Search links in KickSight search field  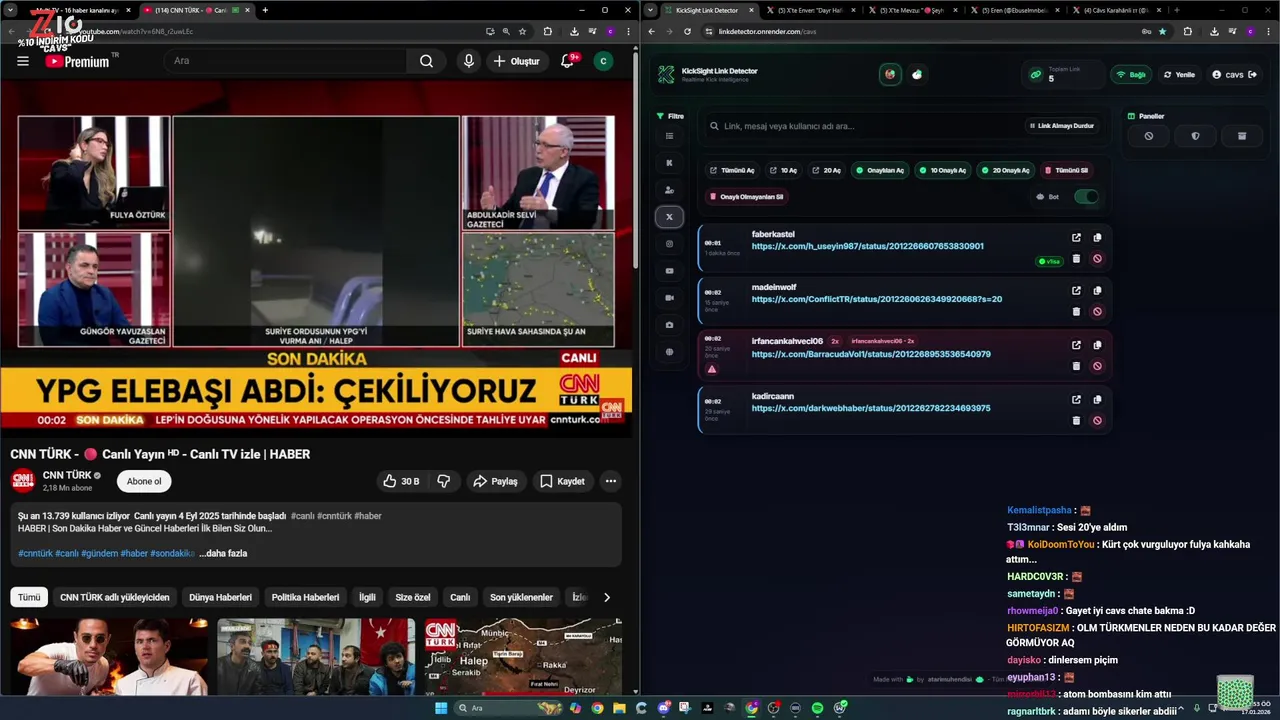(x=860, y=126)
